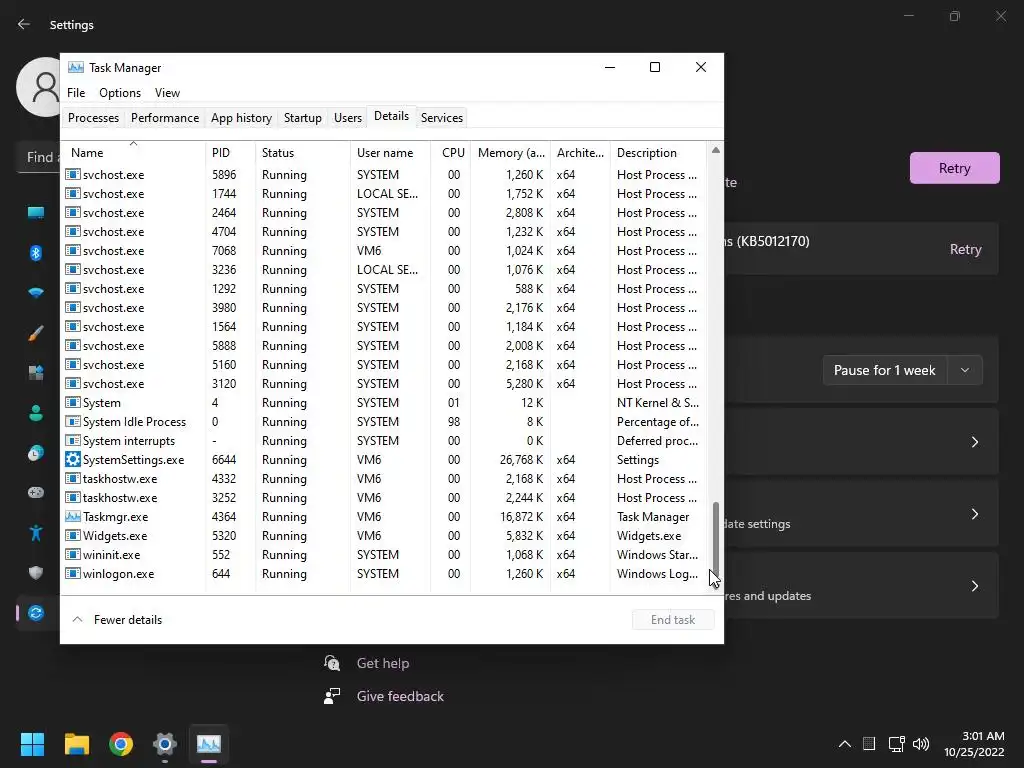Image resolution: width=1024 pixels, height=768 pixels.
Task: Sort by the User name column header
Action: pos(390,153)
